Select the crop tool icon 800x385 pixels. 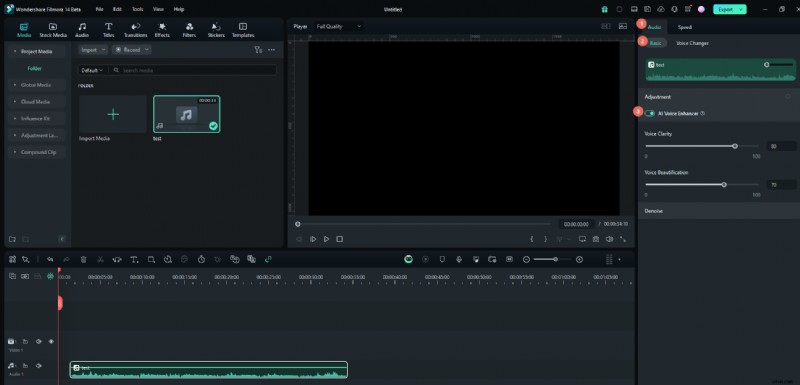coord(151,260)
